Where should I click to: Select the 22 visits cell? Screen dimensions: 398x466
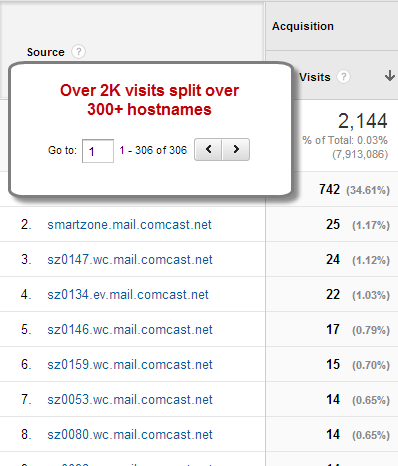tap(333, 295)
